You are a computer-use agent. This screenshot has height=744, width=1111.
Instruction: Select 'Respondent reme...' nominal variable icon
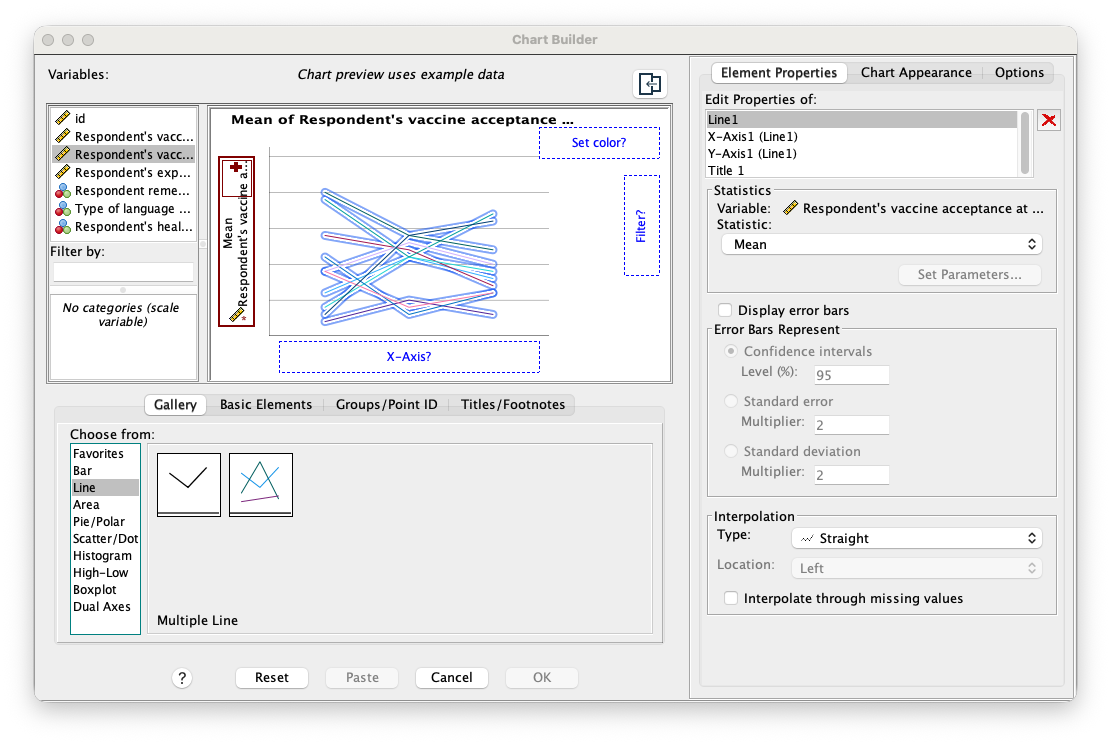click(x=62, y=191)
